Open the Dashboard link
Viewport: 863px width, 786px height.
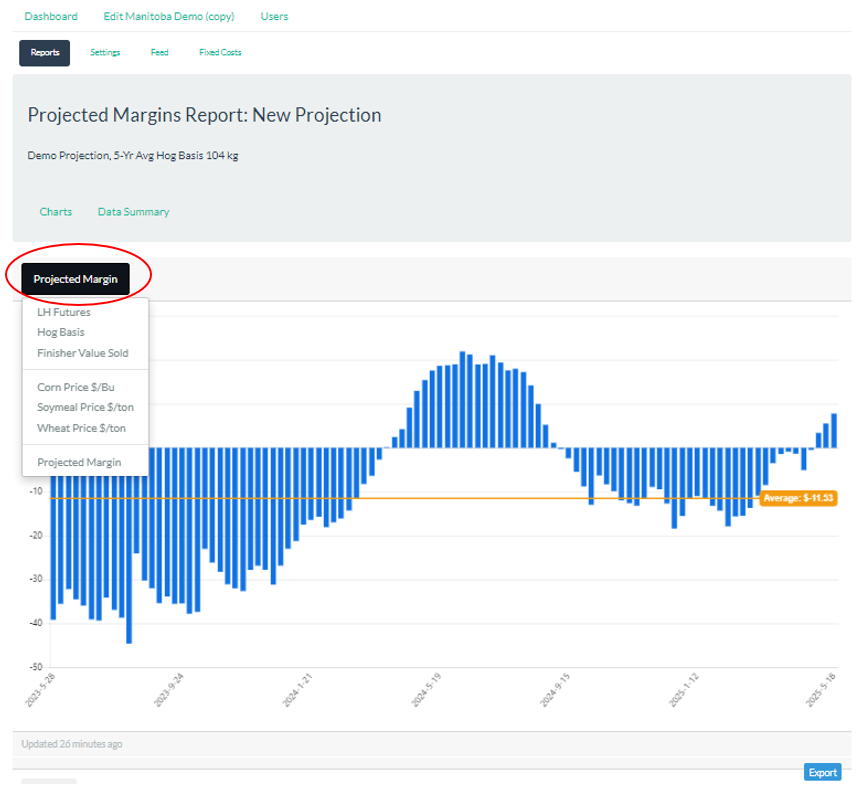point(51,17)
